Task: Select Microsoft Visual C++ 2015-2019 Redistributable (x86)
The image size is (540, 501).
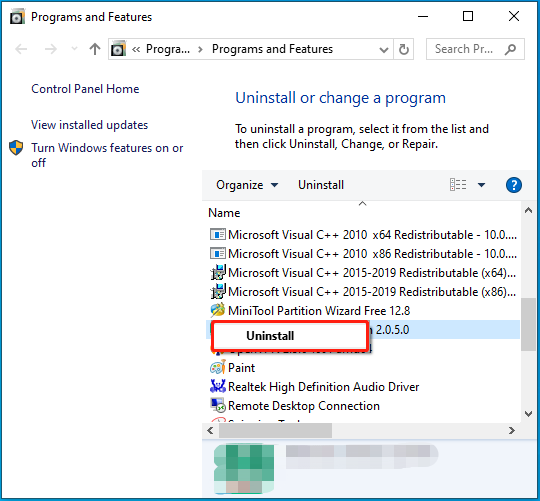Action: (363, 292)
